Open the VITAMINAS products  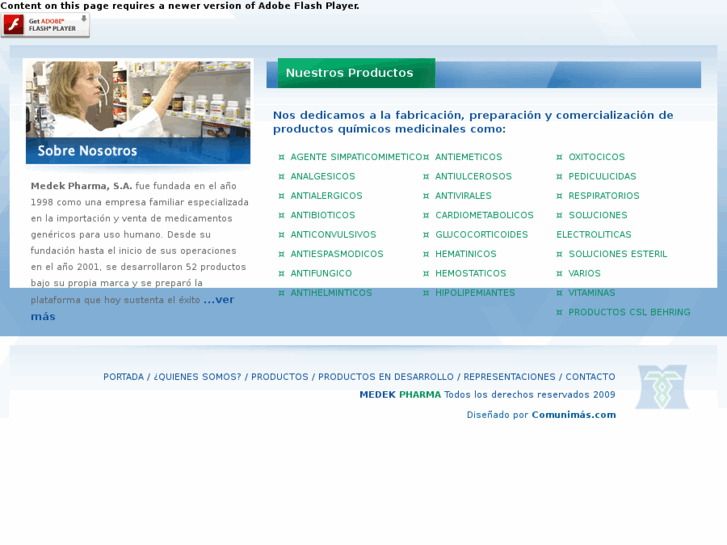592,293
